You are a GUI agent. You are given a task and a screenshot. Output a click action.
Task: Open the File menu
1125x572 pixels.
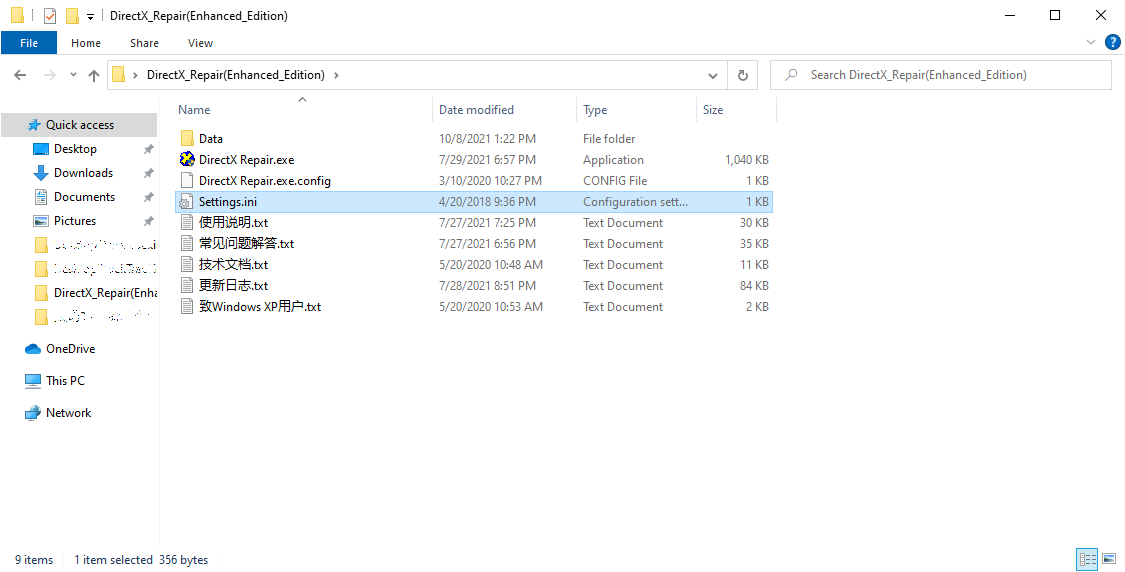[29, 43]
